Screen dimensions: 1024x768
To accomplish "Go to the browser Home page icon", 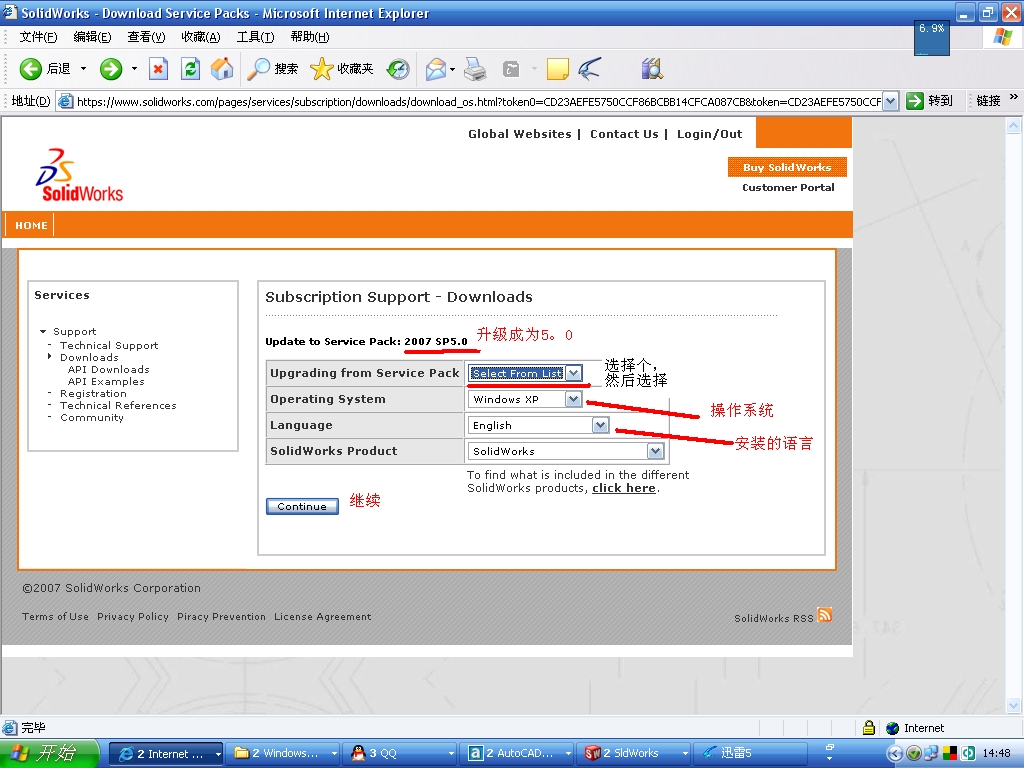I will pyautogui.click(x=222, y=69).
